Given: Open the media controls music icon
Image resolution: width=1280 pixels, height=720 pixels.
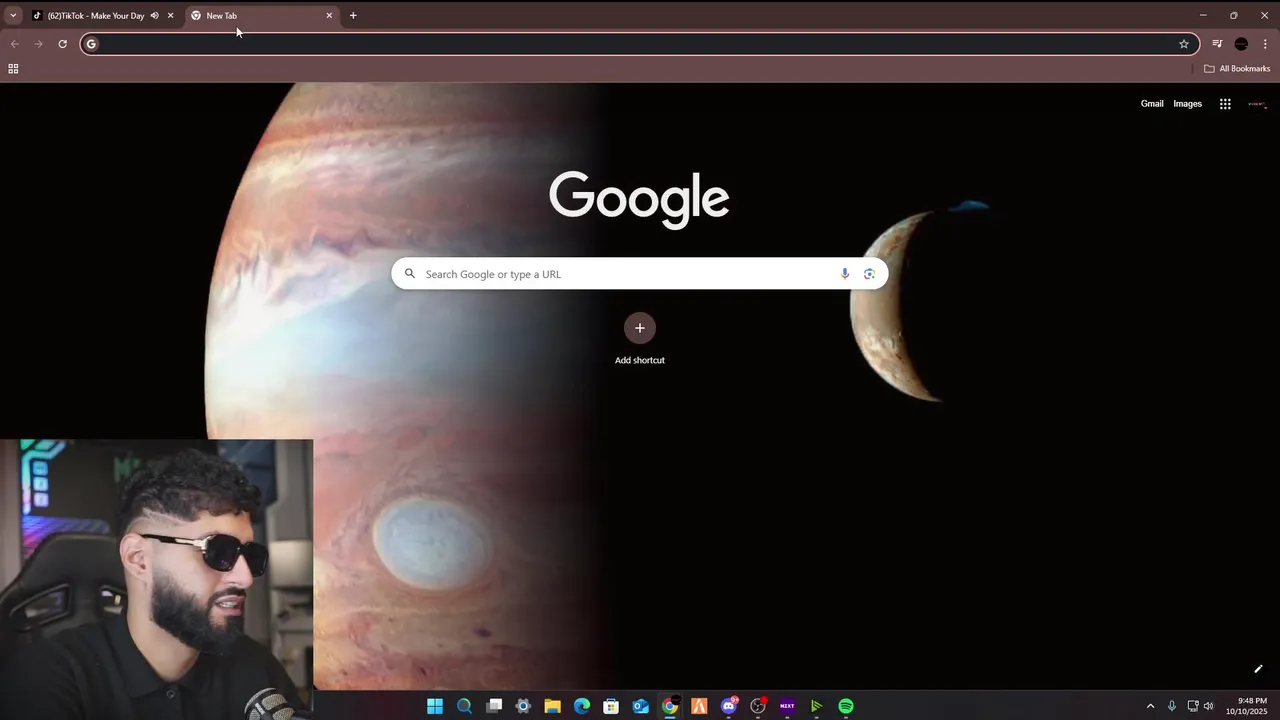Looking at the screenshot, I should 1217,44.
